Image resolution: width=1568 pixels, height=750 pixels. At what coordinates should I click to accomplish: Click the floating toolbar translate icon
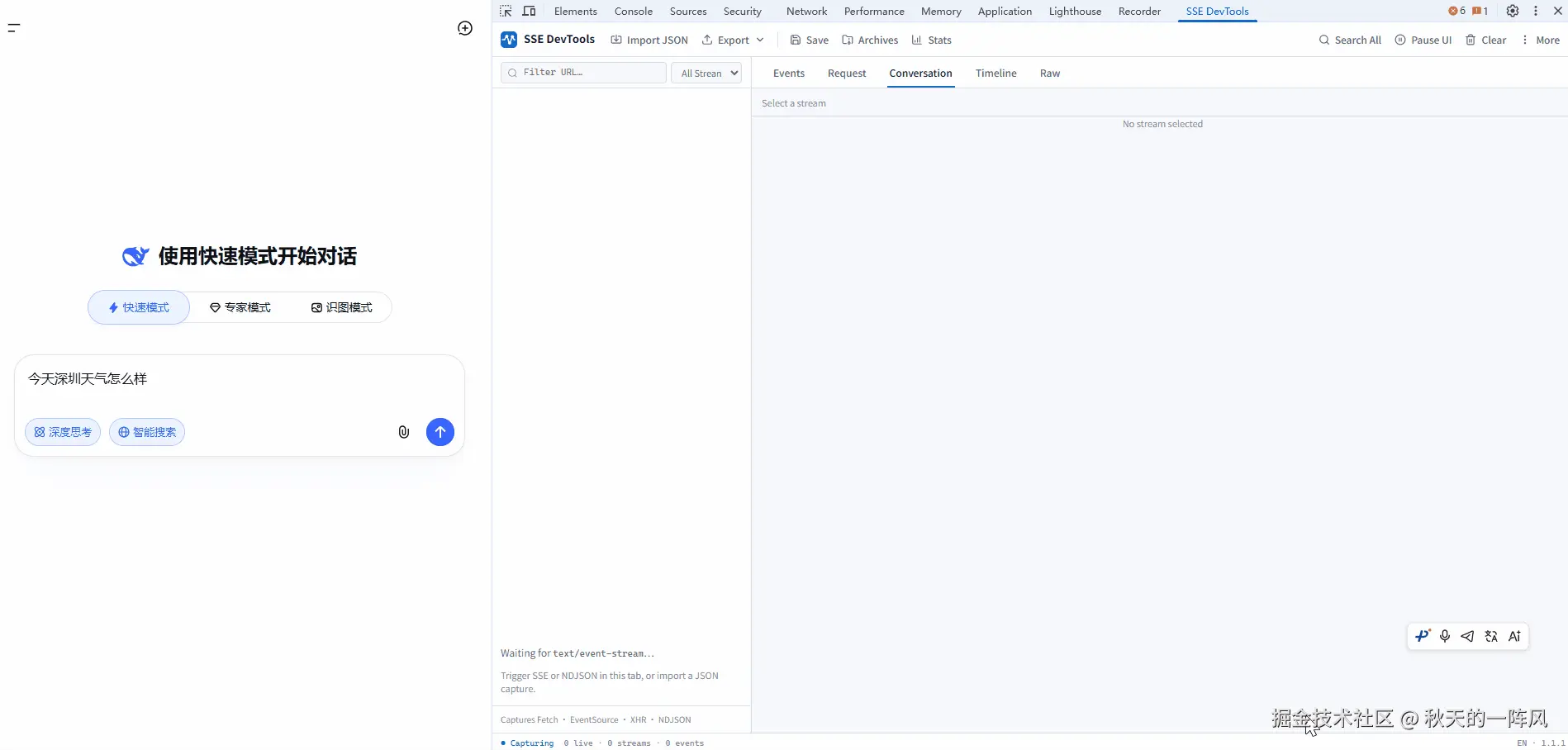pos(1491,636)
